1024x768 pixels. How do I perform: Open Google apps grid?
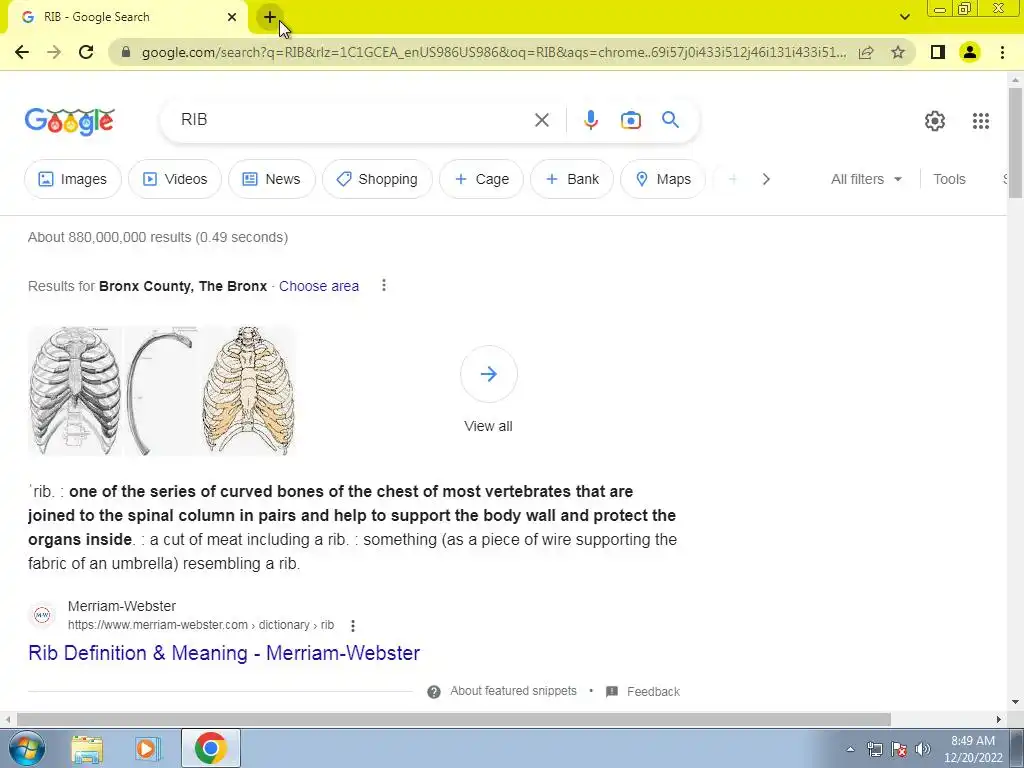click(980, 121)
